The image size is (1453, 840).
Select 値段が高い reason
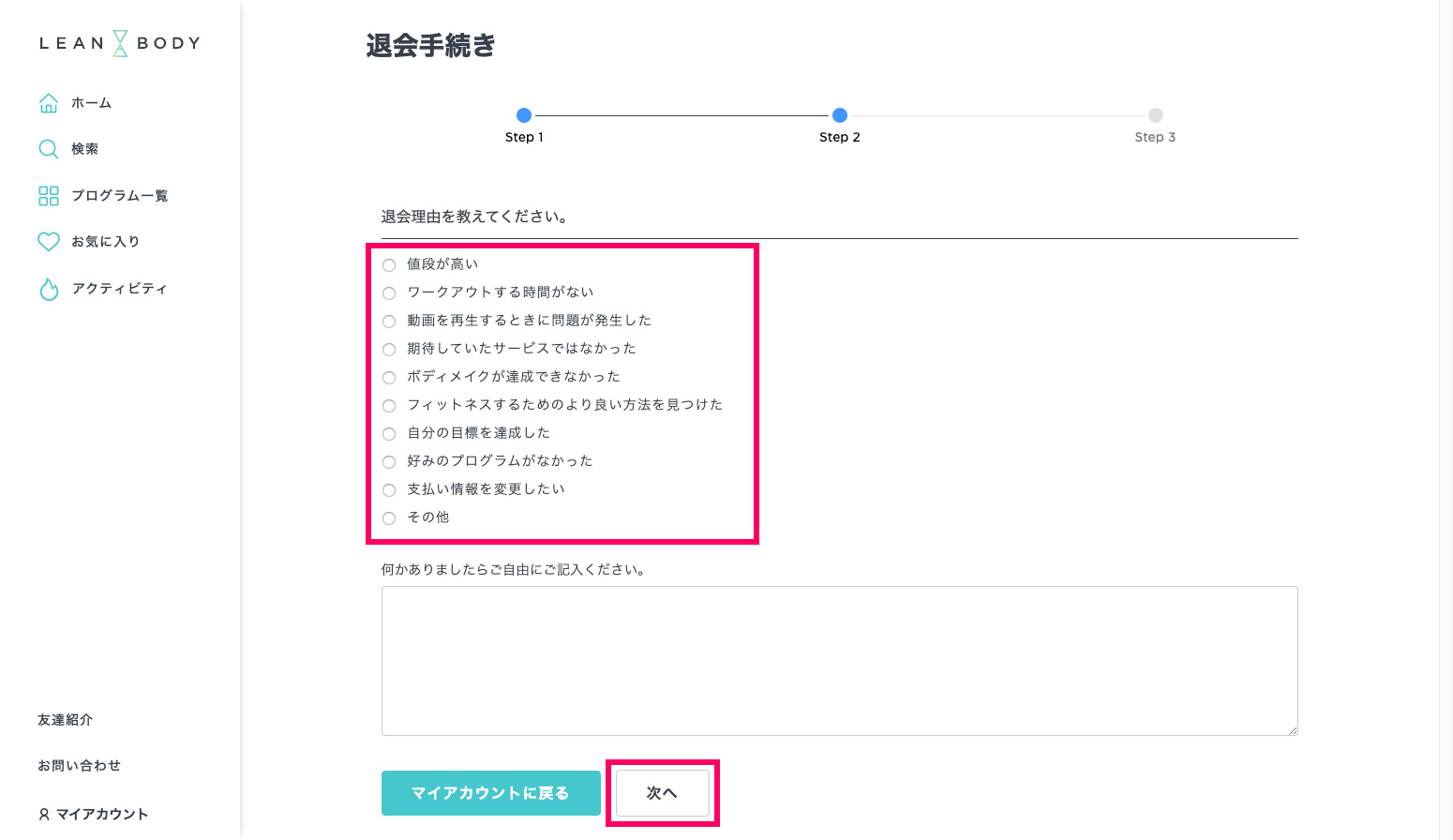(389, 265)
